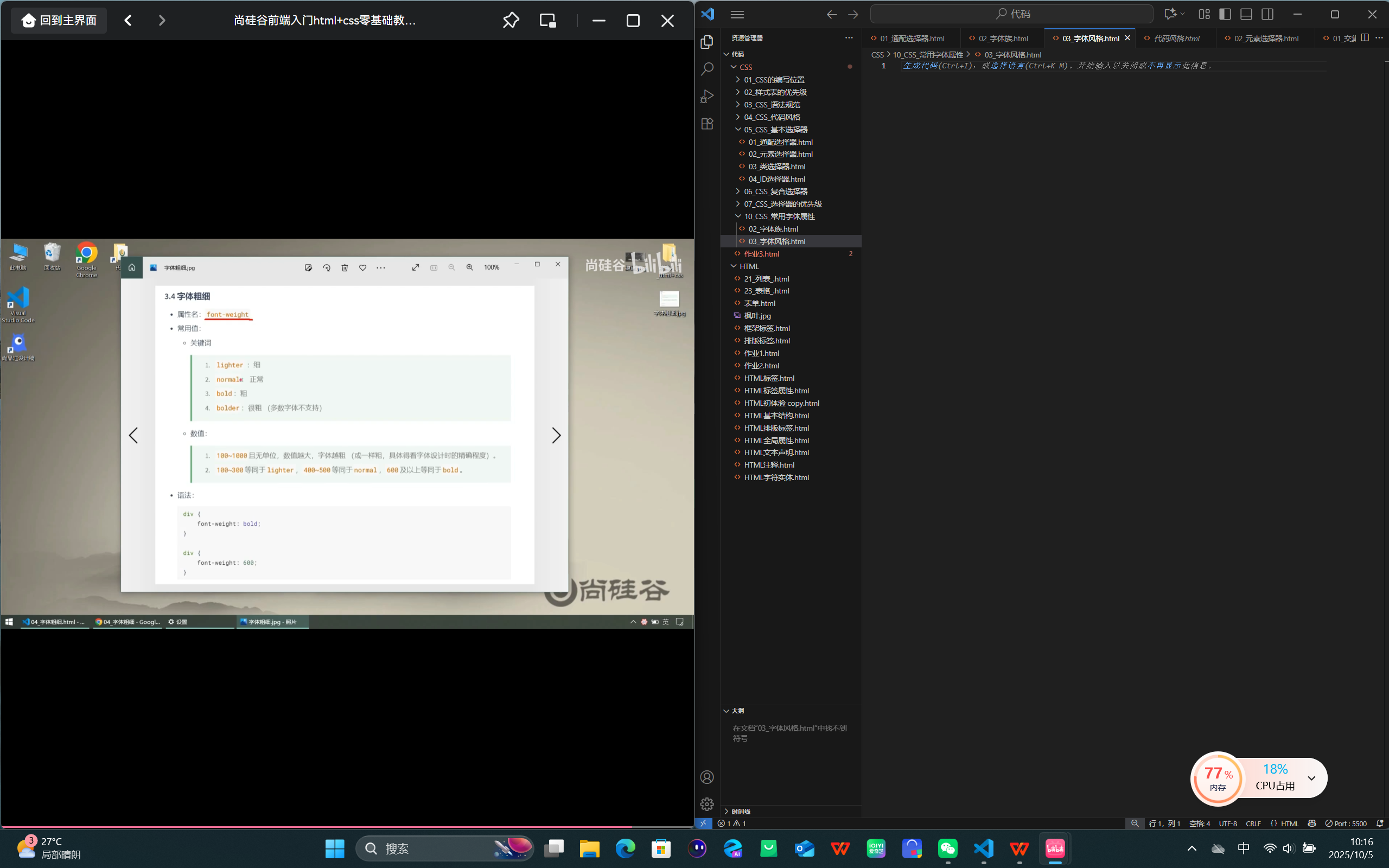Image resolution: width=1389 pixels, height=868 pixels.
Task: Click the remote window status bar icon
Action: [703, 823]
